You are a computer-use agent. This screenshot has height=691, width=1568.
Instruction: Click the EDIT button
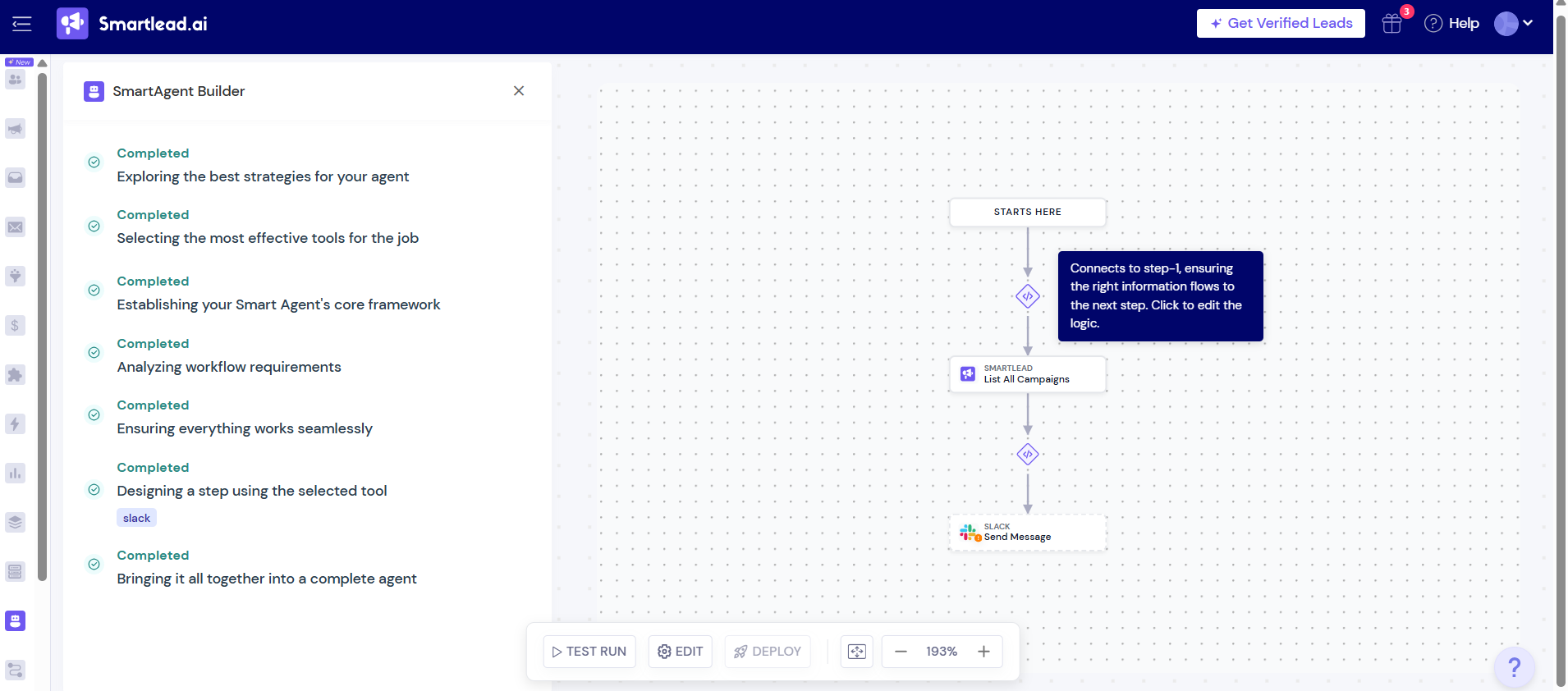coord(681,652)
